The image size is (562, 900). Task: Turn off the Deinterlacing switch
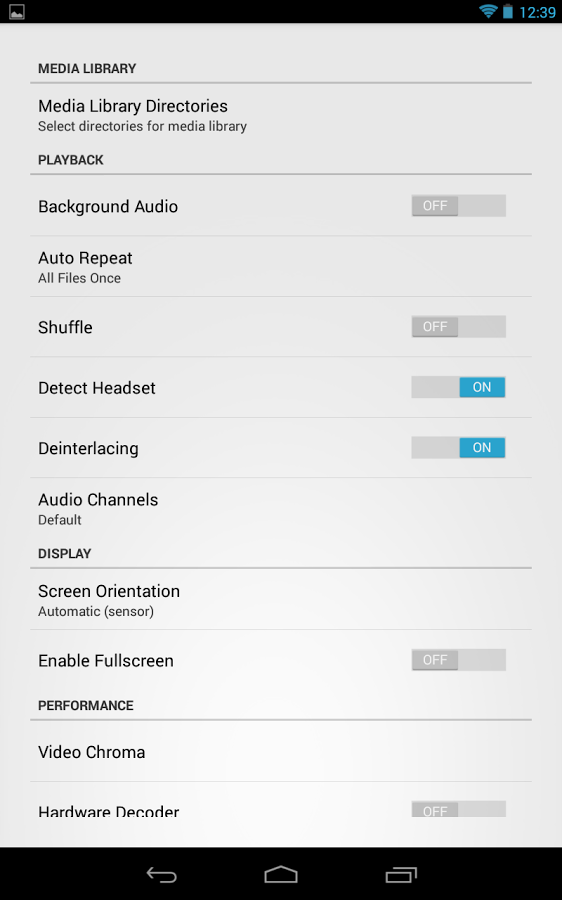coord(458,448)
